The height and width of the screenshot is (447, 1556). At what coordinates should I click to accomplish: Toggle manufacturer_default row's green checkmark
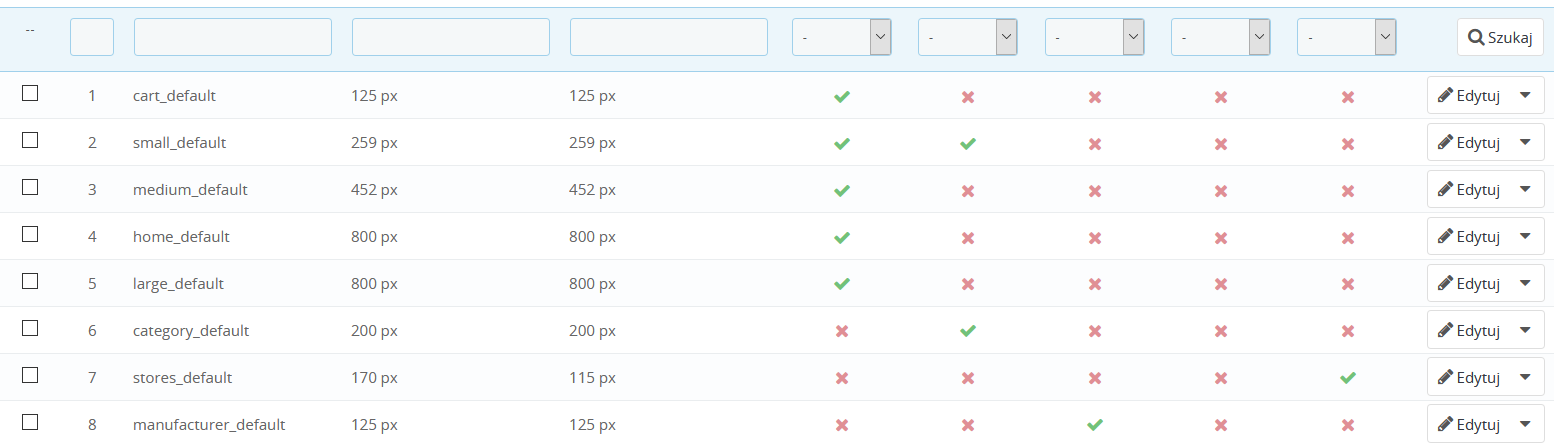pyautogui.click(x=1095, y=425)
